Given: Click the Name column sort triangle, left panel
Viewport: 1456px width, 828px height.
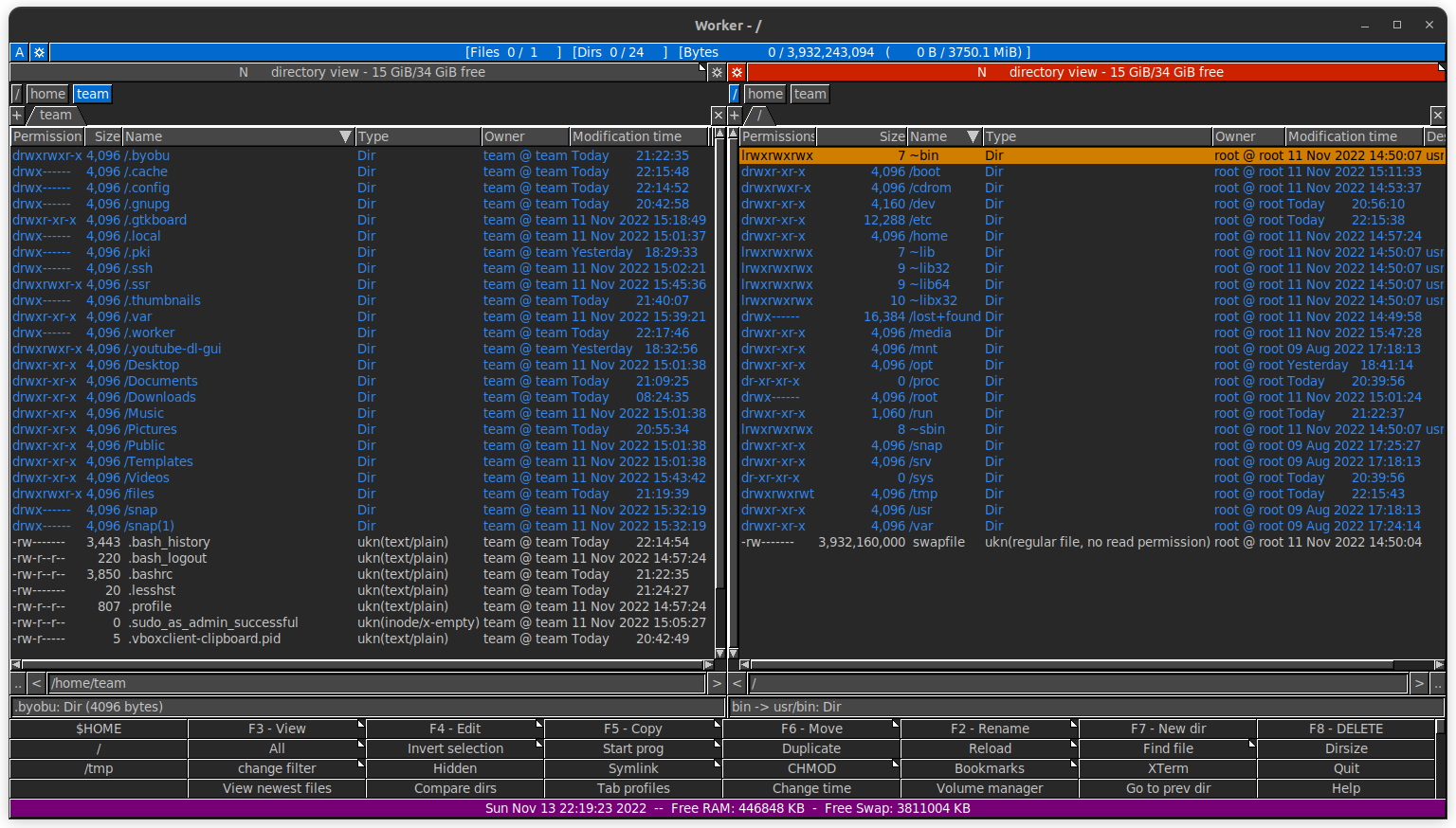Looking at the screenshot, I should 345,135.
